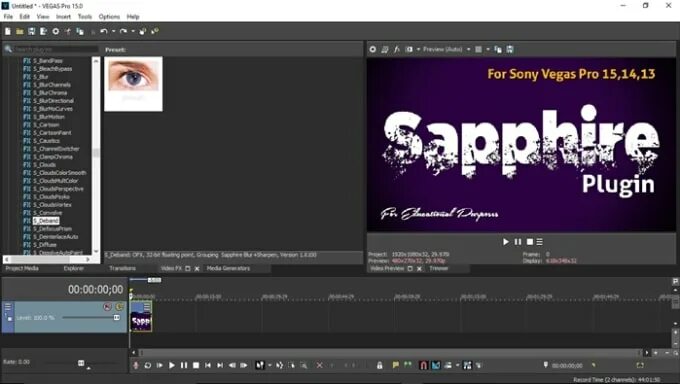The width and height of the screenshot is (680, 384).
Task: Open project properties gear in main toolbar
Action: (56, 31)
